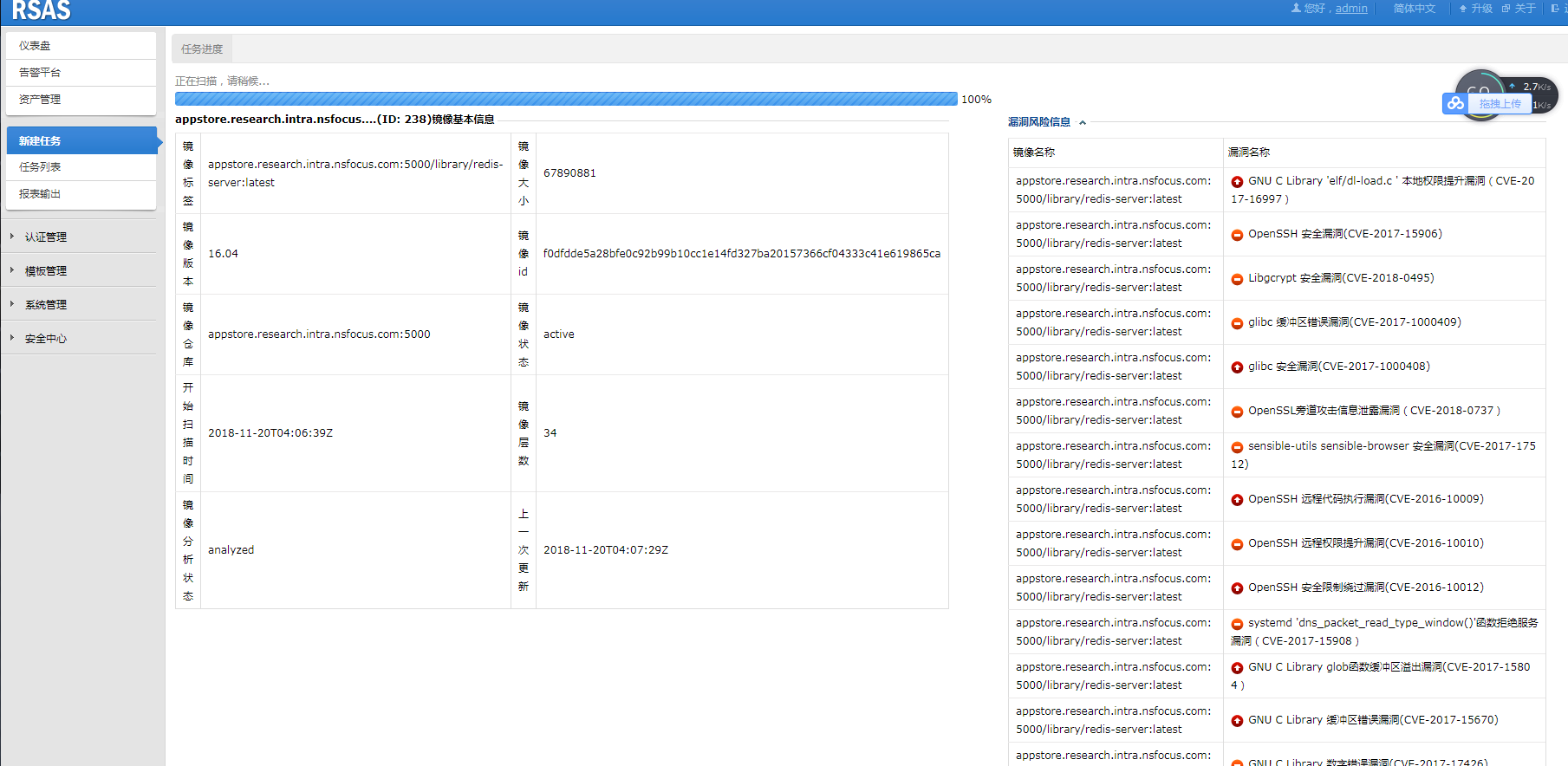The height and width of the screenshot is (766, 1568).
Task: Click the scan progress bar at 100%
Action: (x=565, y=100)
